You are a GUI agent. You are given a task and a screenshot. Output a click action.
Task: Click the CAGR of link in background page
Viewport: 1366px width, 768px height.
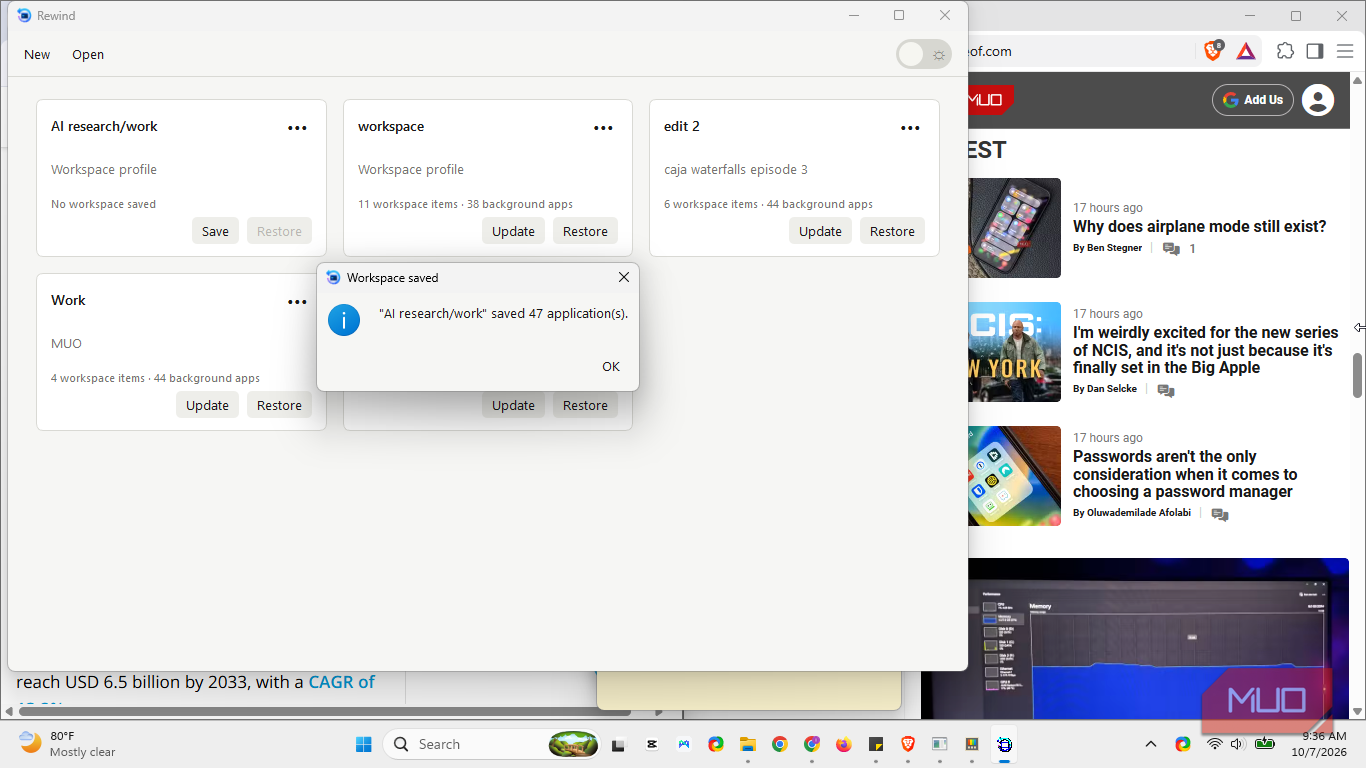341,682
